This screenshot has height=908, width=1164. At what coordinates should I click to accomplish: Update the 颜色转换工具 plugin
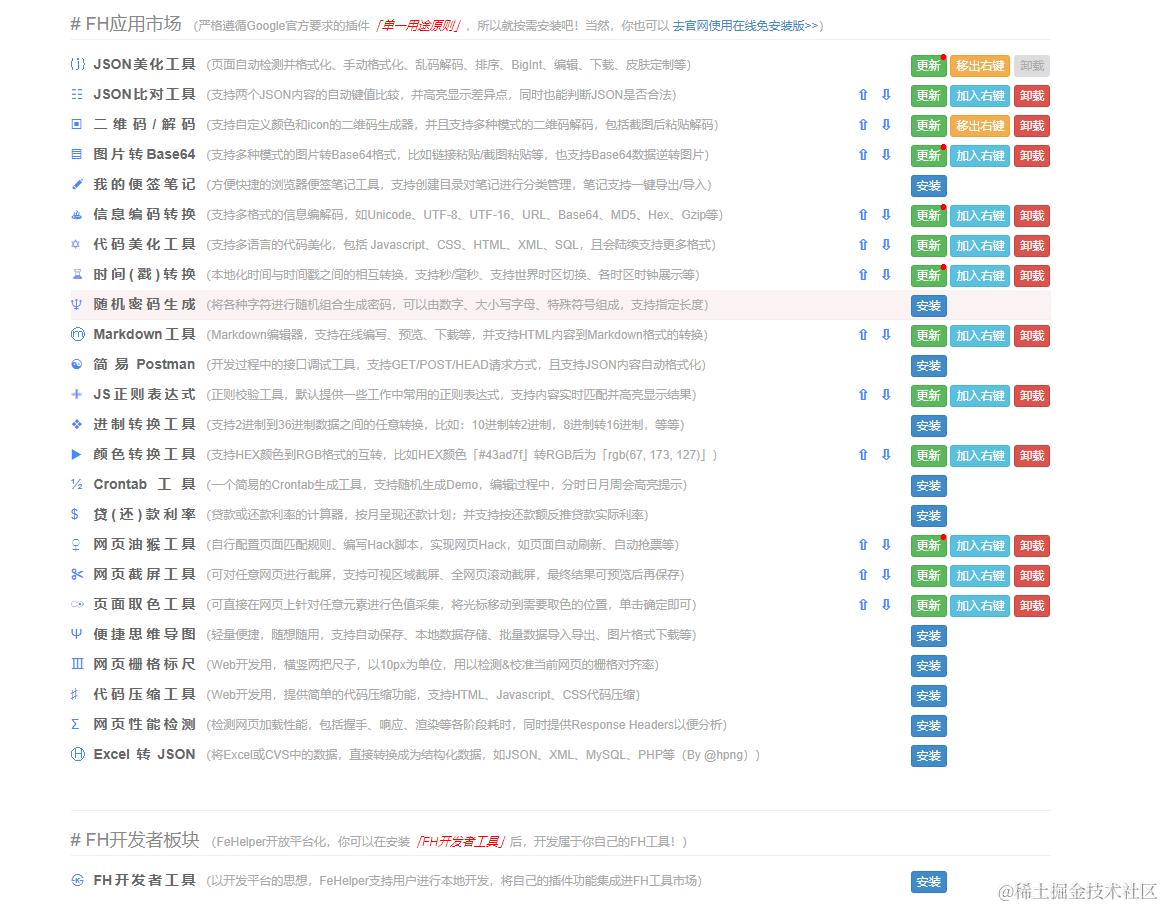click(928, 456)
